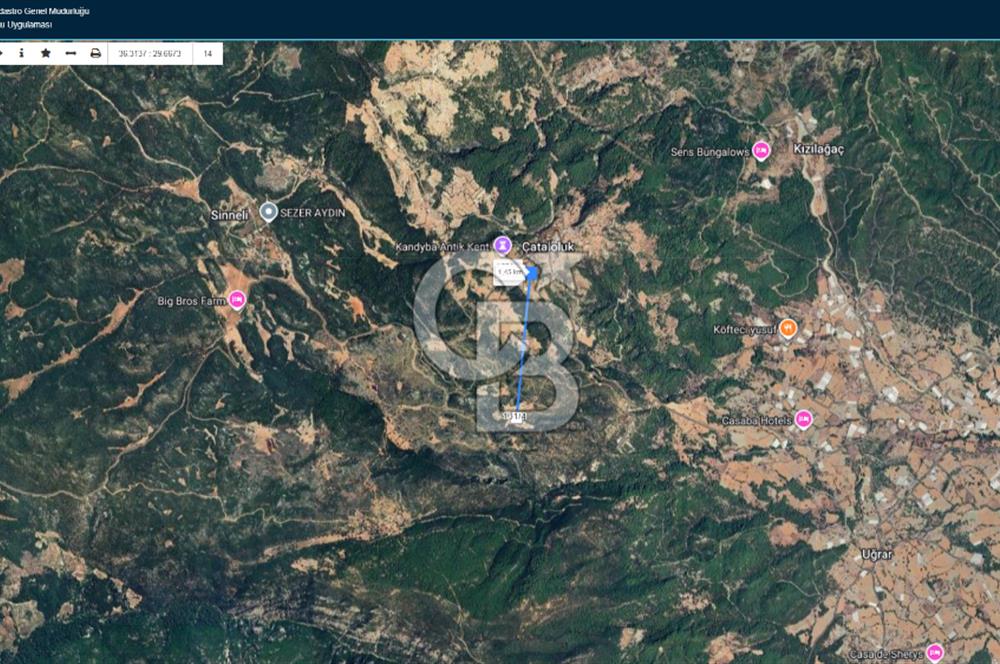Click the Kandyba Antik Kent purple marker

coord(504,245)
